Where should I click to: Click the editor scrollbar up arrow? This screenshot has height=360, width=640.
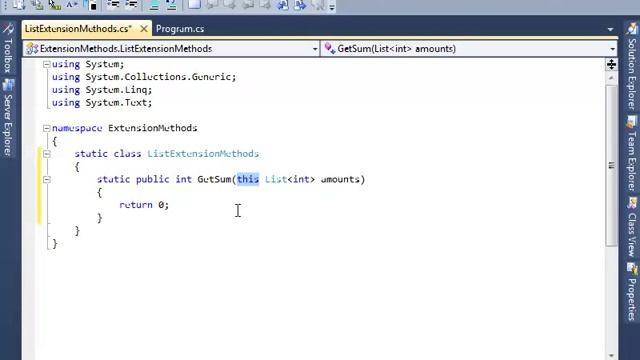tap(611, 78)
